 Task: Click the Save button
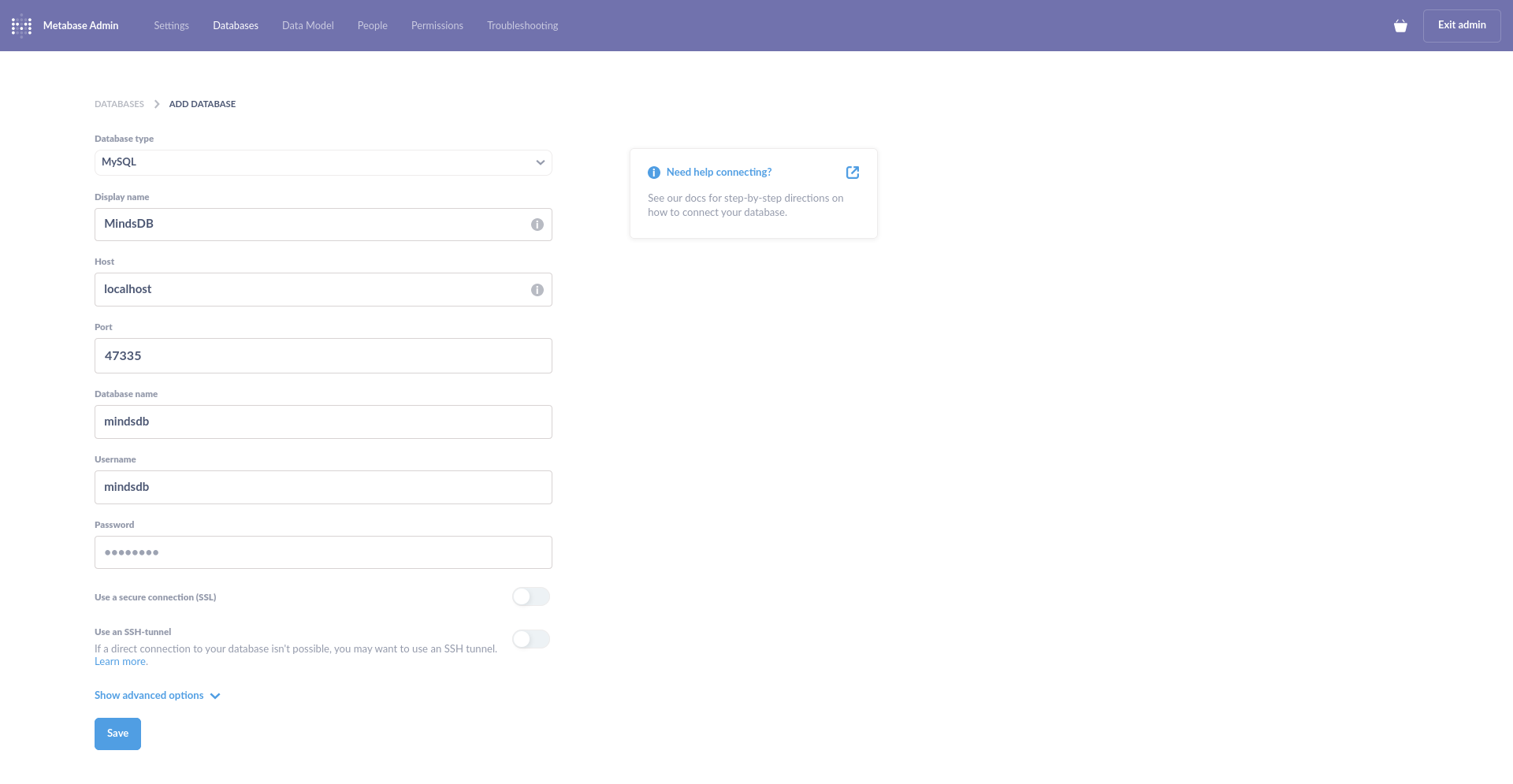pyautogui.click(x=117, y=734)
